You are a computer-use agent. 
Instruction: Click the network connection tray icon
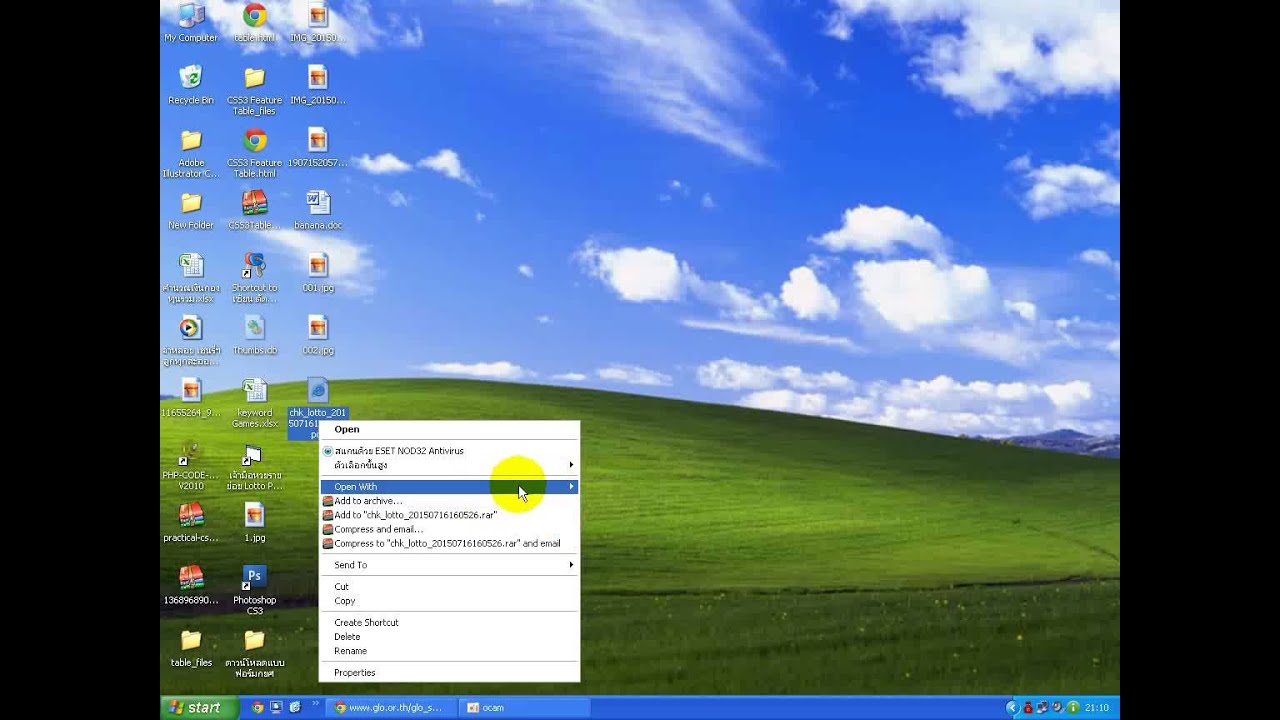[x=1042, y=707]
